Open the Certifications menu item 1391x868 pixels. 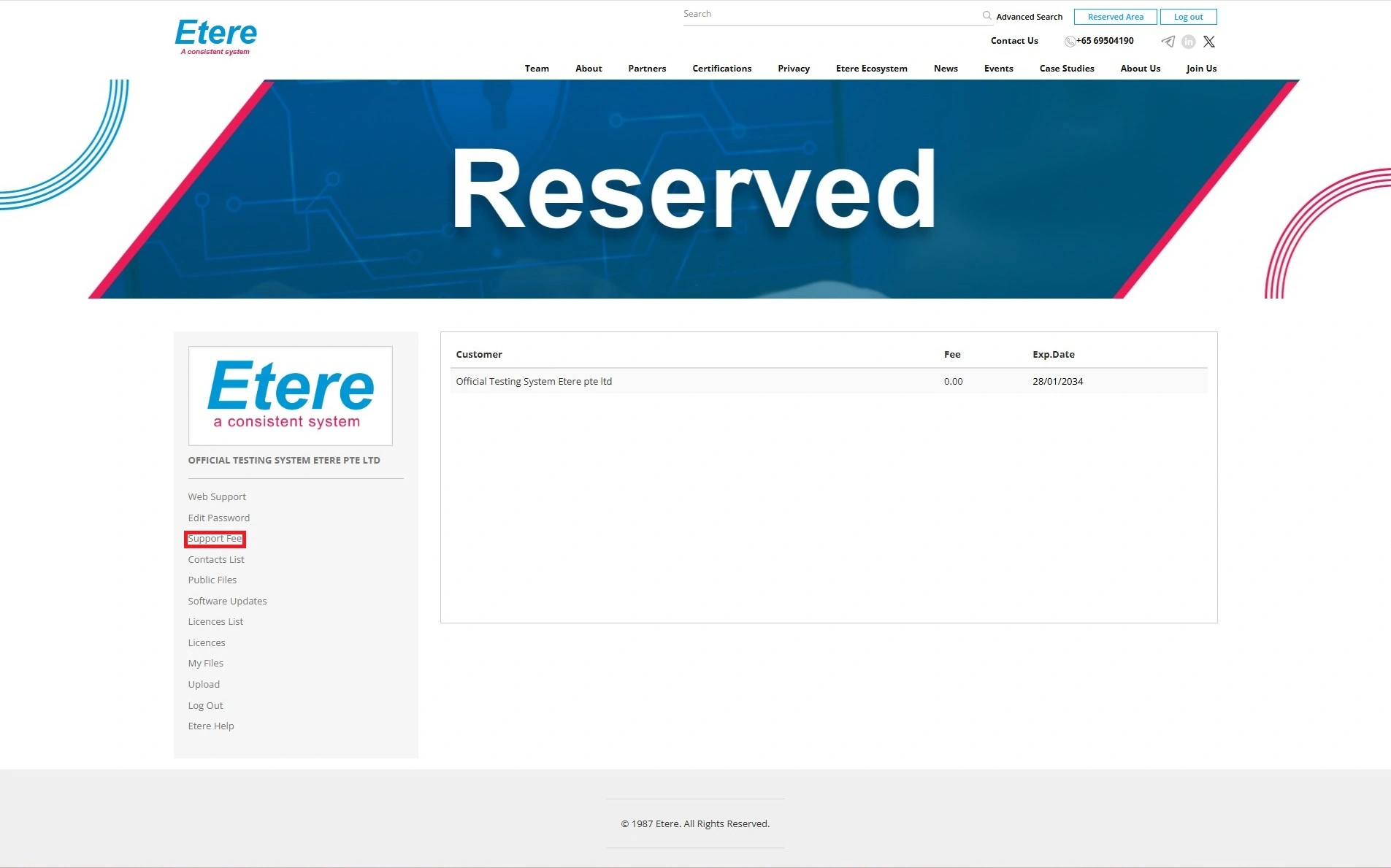tap(721, 69)
